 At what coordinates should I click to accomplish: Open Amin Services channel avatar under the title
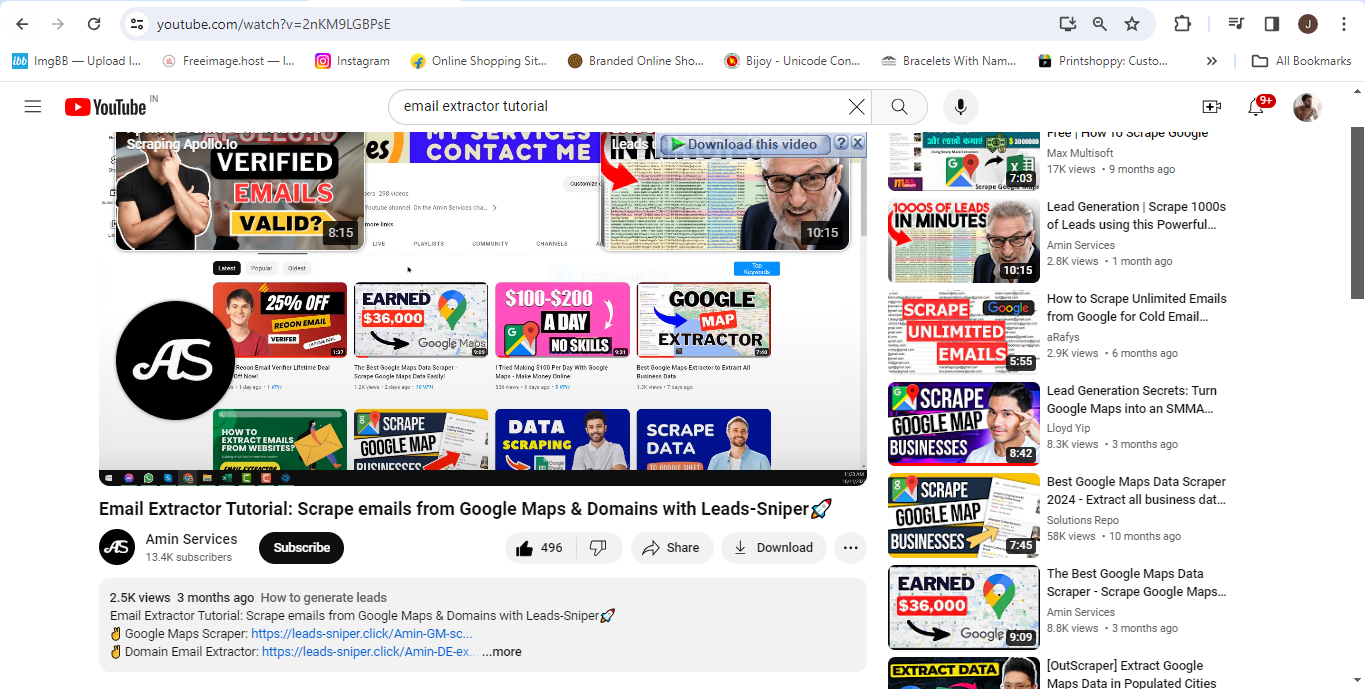click(x=117, y=547)
